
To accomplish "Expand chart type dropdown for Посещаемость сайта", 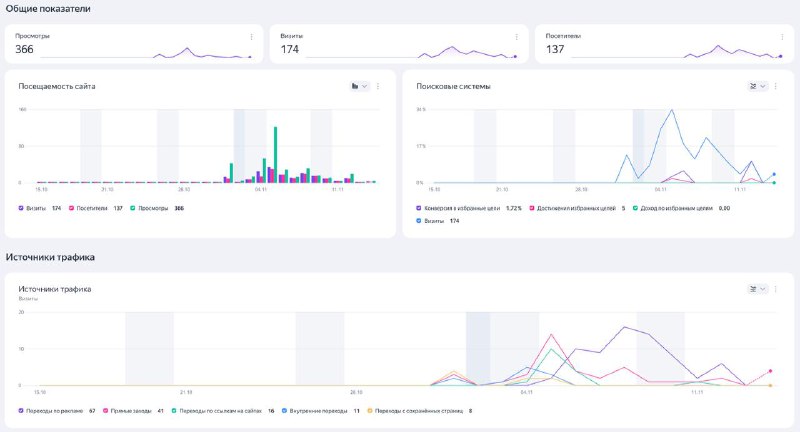I will click(359, 86).
